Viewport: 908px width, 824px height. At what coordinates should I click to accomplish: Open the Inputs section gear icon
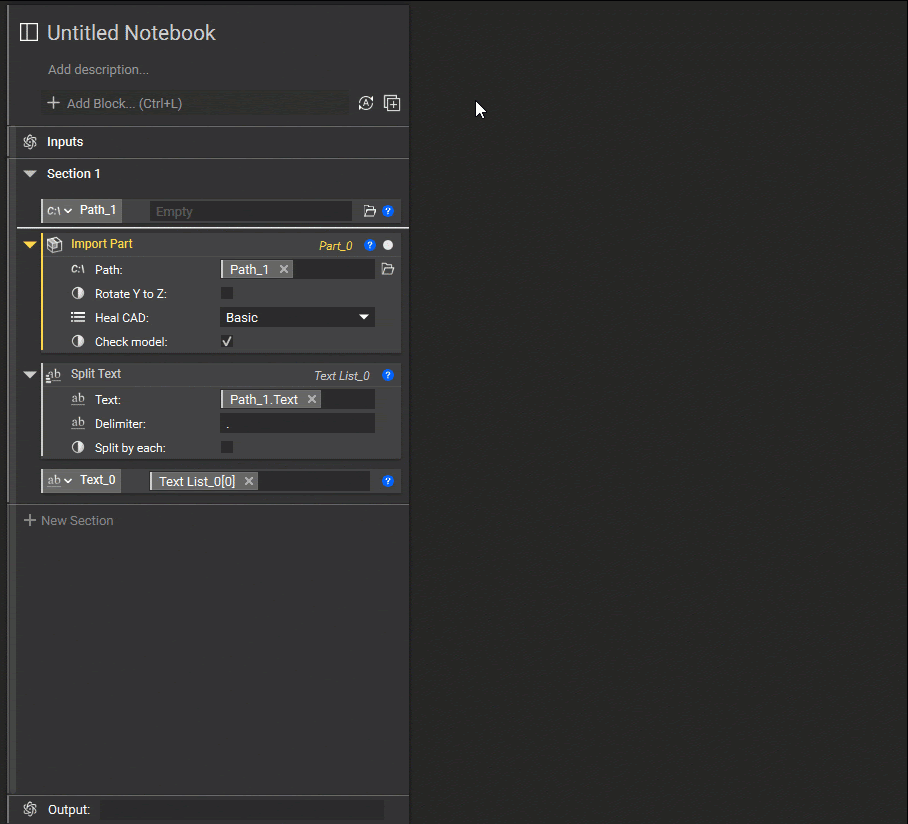(30, 142)
